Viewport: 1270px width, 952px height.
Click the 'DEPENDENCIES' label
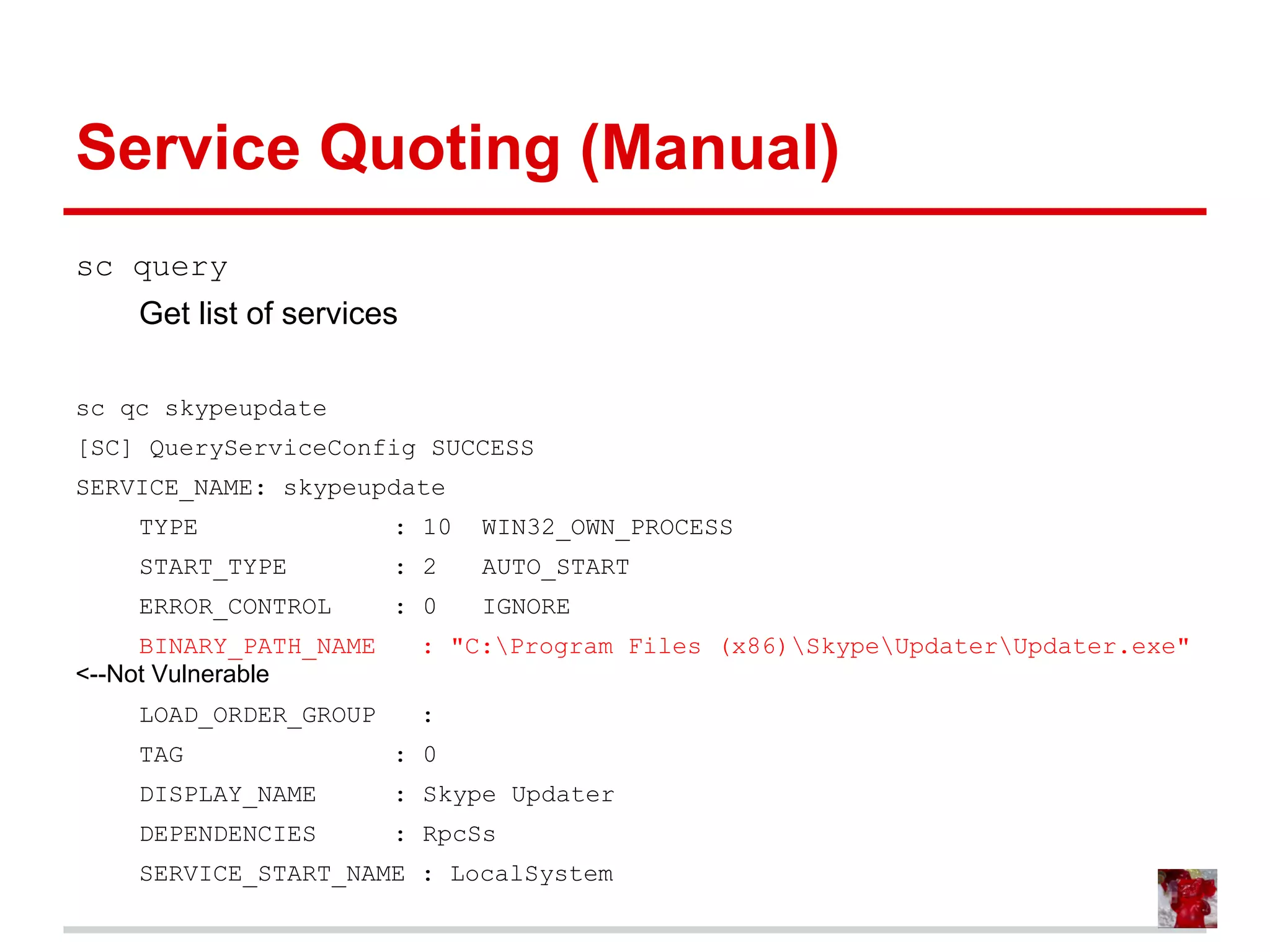coord(228,834)
